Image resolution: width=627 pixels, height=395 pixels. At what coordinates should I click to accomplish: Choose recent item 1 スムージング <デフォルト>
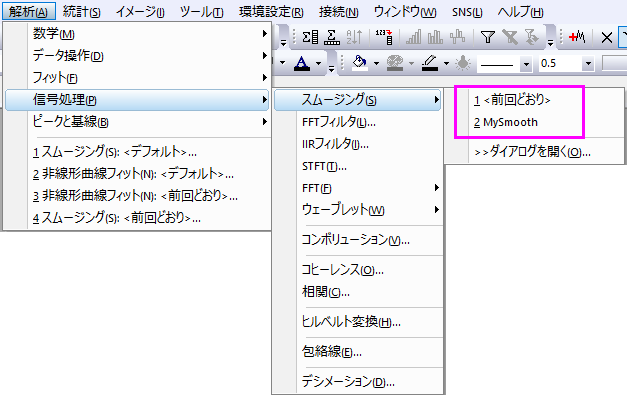137,152
